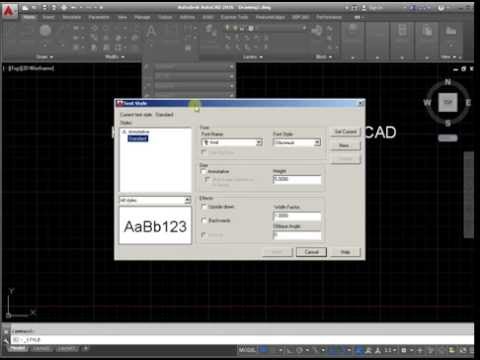Click TOP face of the ViewCube
480x360 pixels.
[x=448, y=102]
